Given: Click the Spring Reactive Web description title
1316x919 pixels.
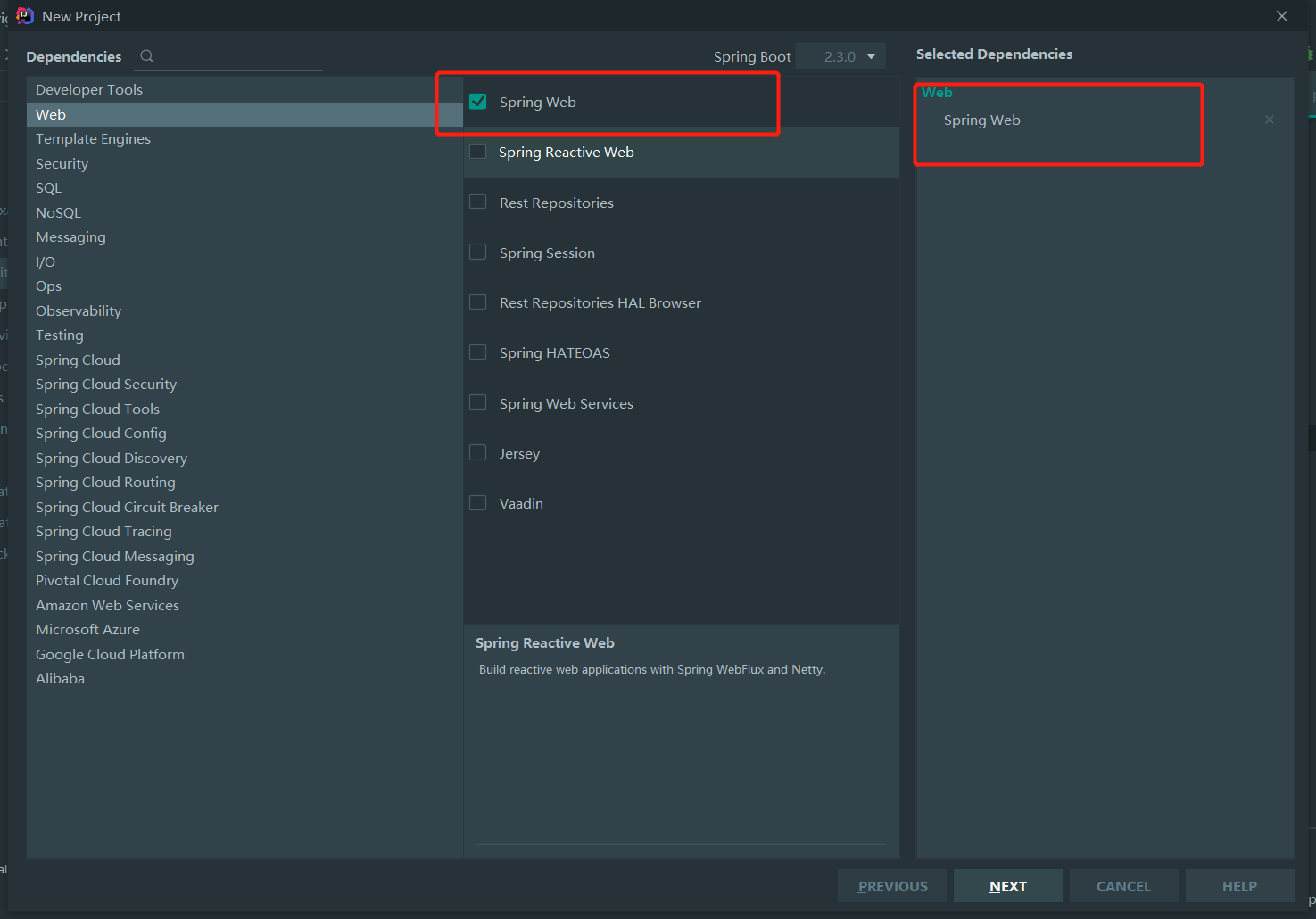Looking at the screenshot, I should [x=545, y=642].
